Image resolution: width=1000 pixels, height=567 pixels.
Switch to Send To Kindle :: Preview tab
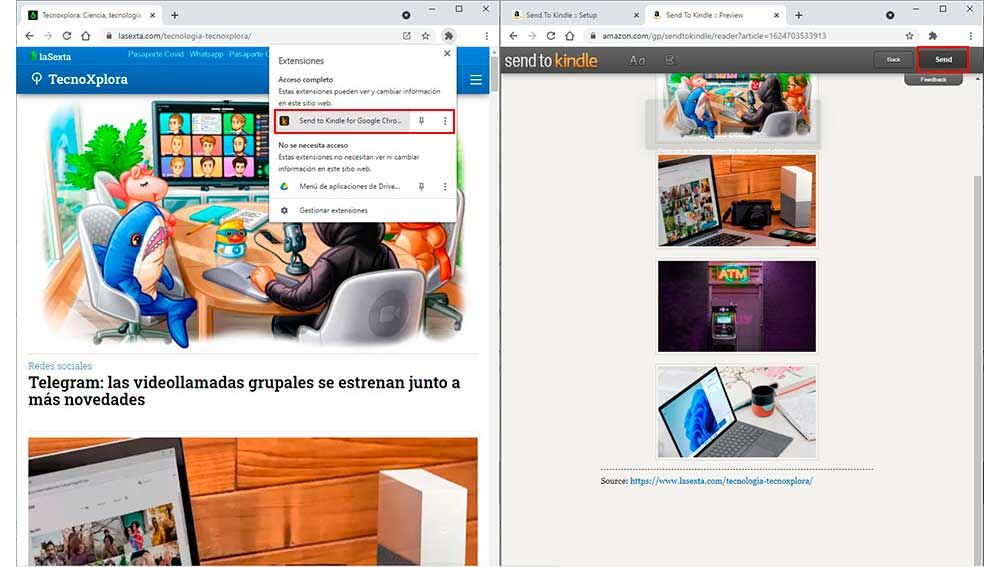point(704,15)
